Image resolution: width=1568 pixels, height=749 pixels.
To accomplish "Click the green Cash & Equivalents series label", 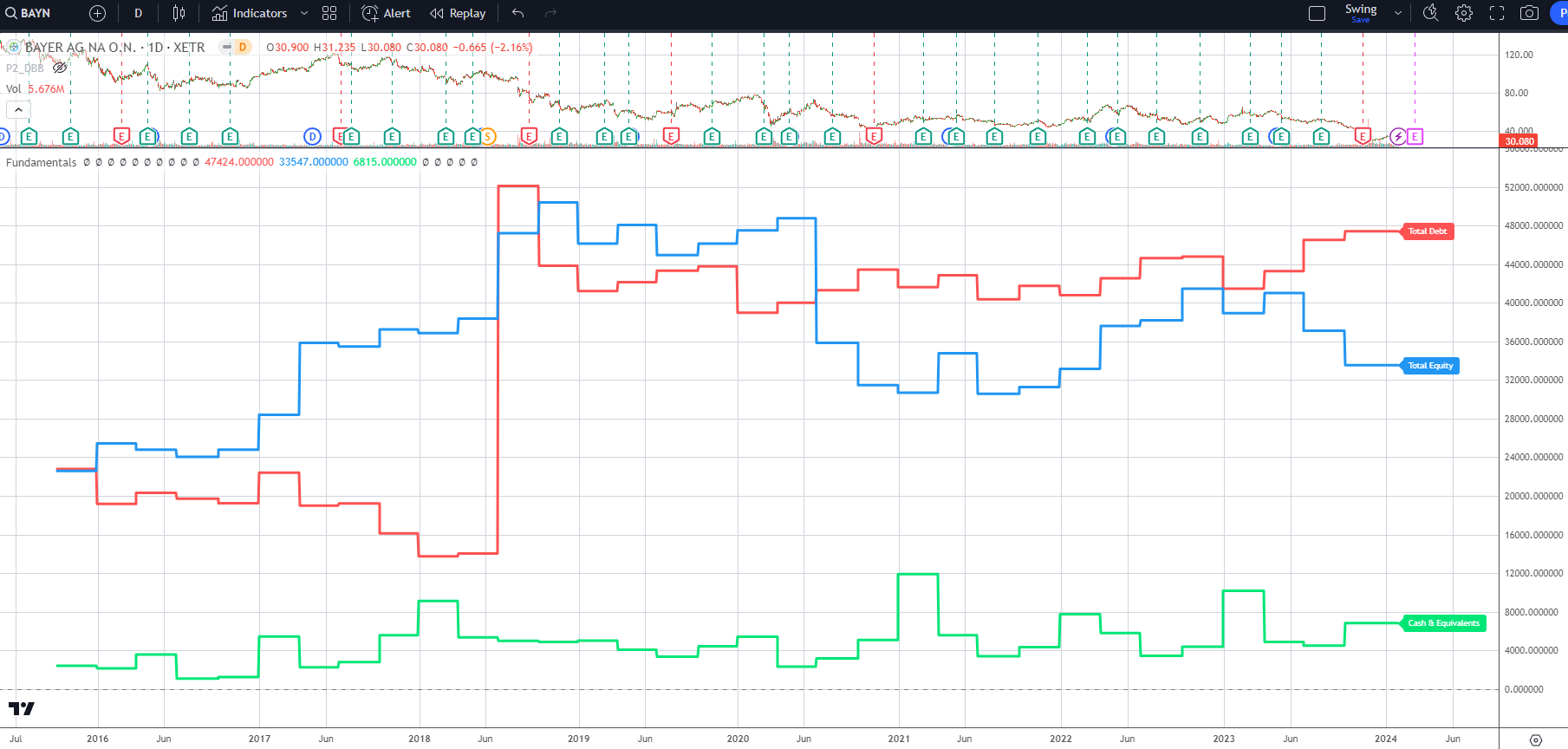I will (1444, 623).
